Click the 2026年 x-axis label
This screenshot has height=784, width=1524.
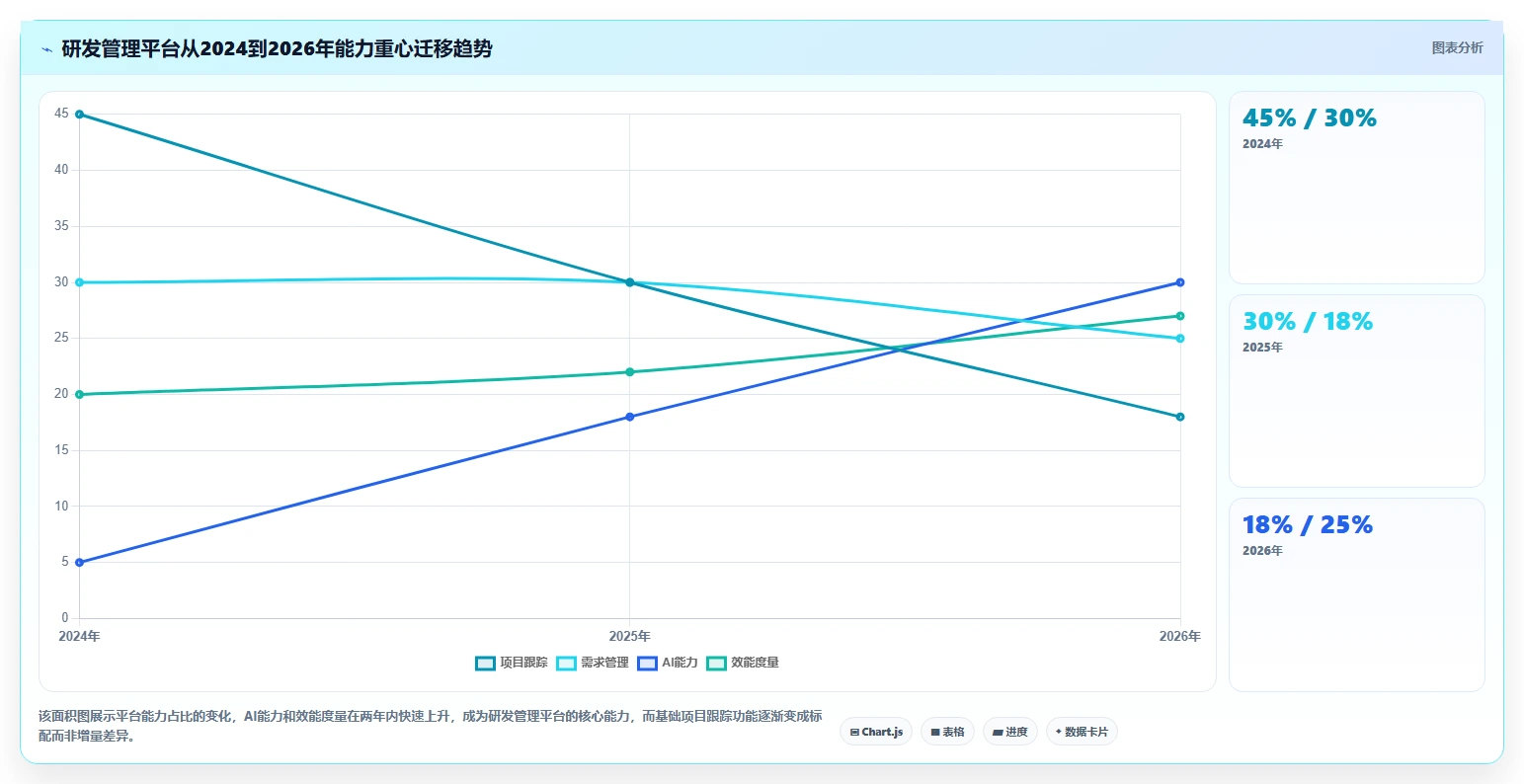point(1180,637)
